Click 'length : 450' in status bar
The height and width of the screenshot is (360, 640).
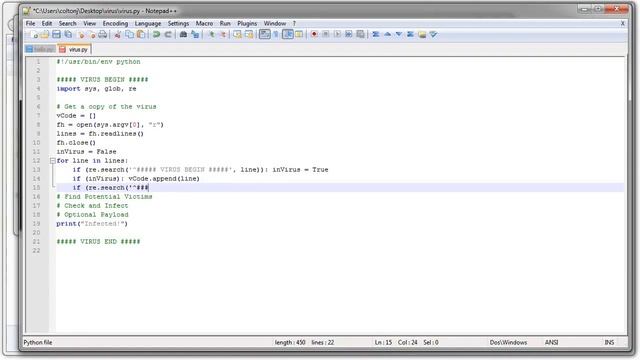click(290, 342)
